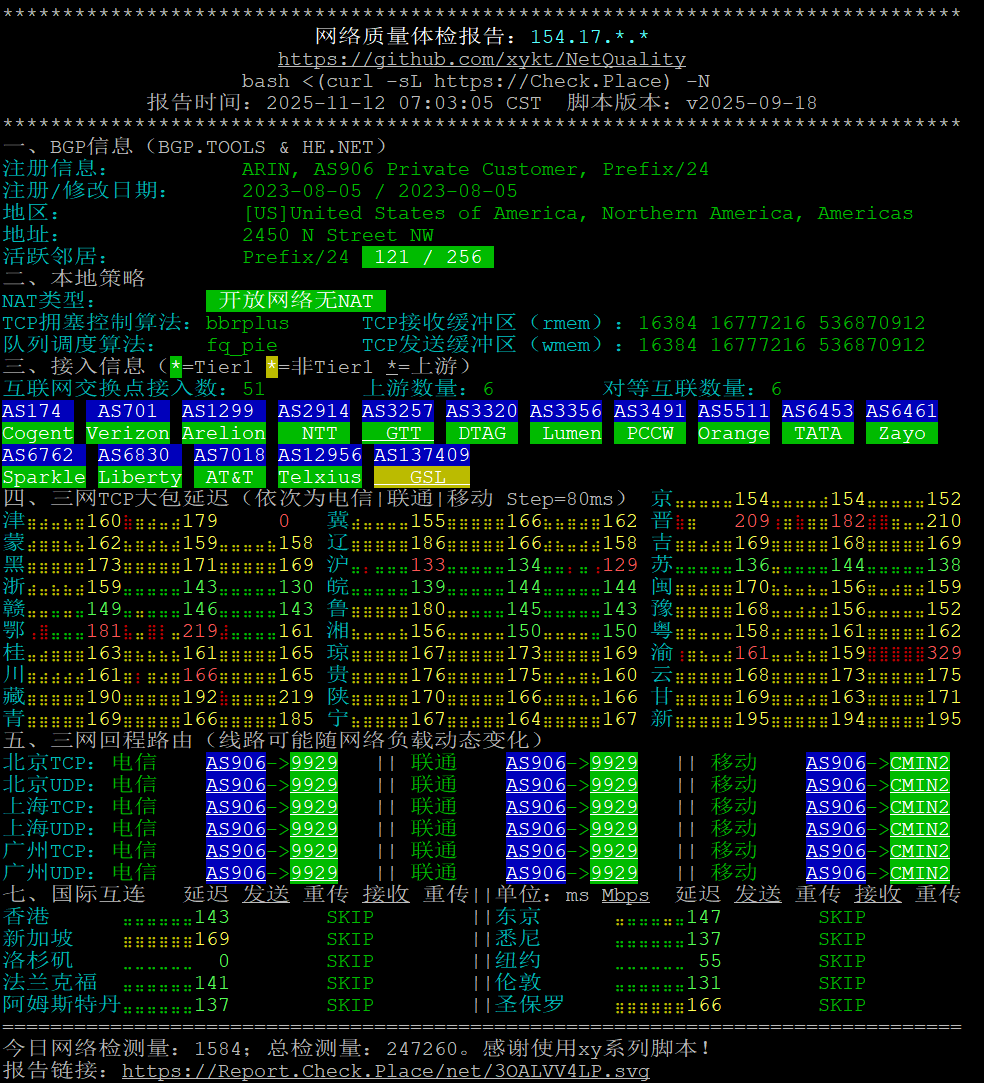Toggle the 开放网络无NAT status indicator

pyautogui.click(x=293, y=301)
